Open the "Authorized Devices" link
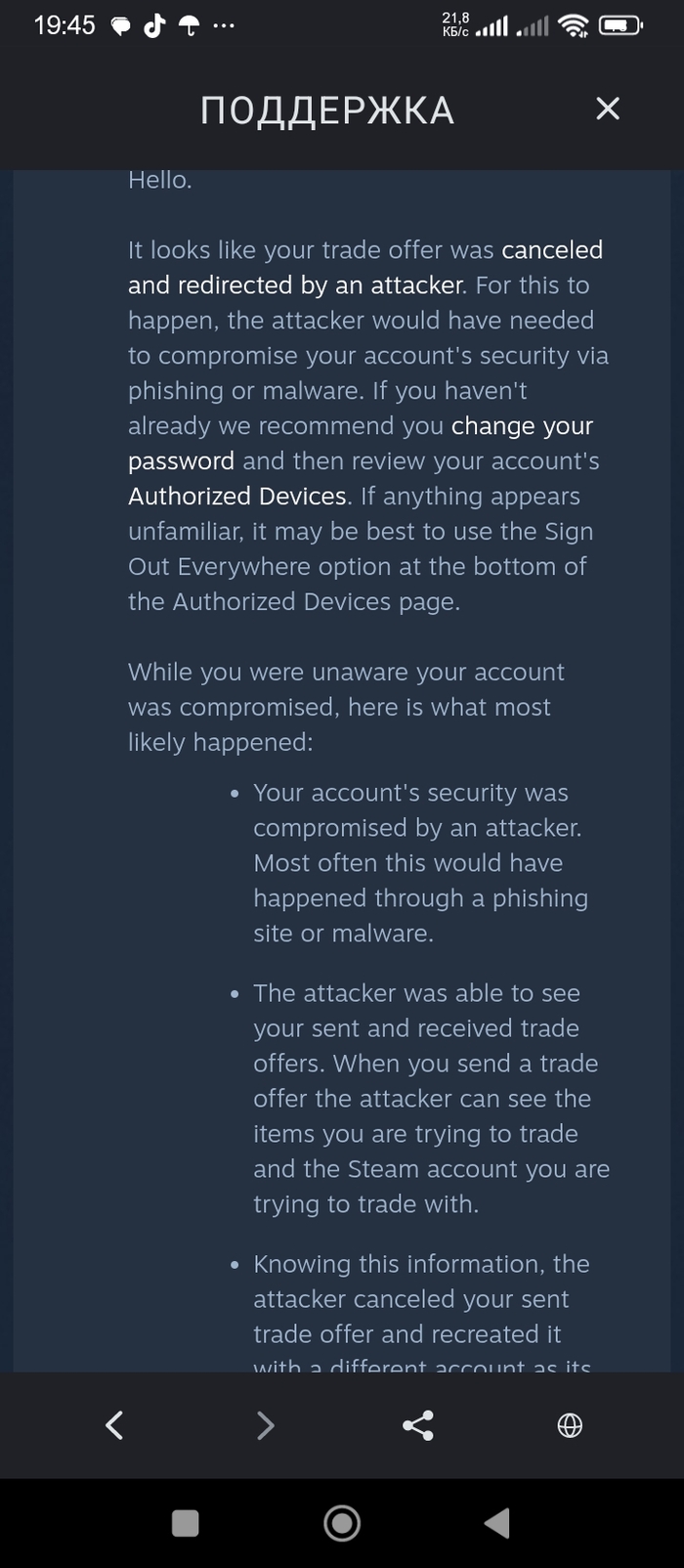 pos(237,497)
